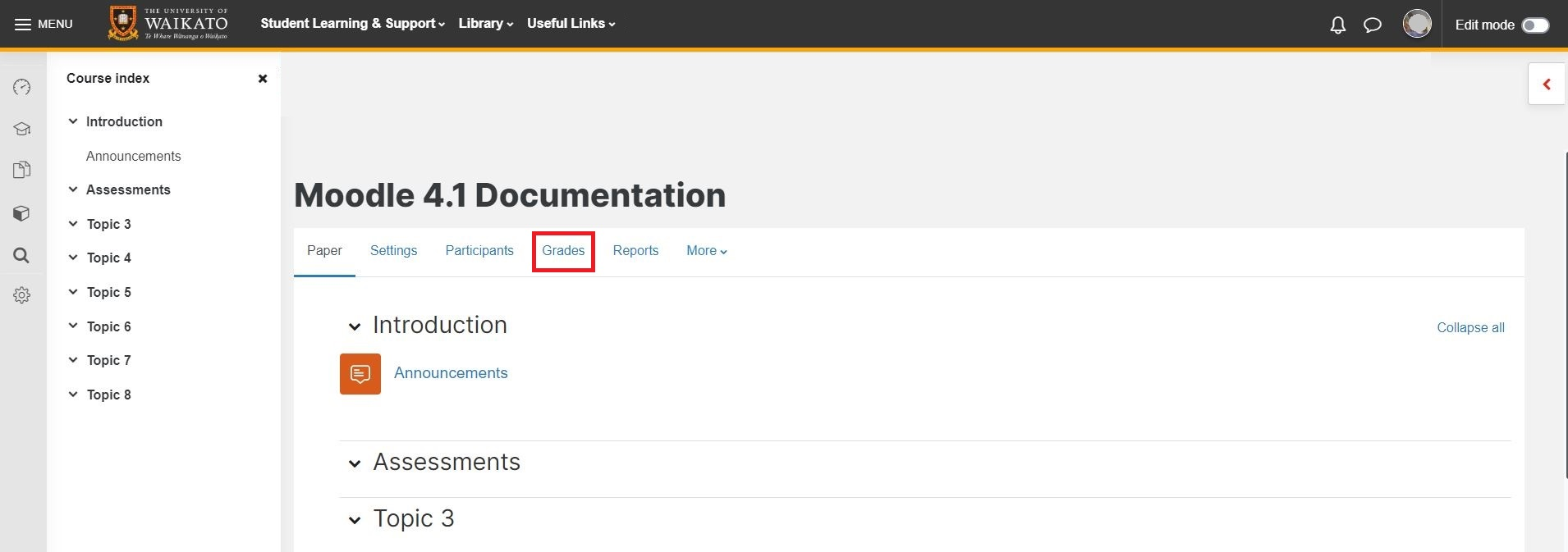Open Student Learning & Support dropdown
The width and height of the screenshot is (1568, 552).
353,24
